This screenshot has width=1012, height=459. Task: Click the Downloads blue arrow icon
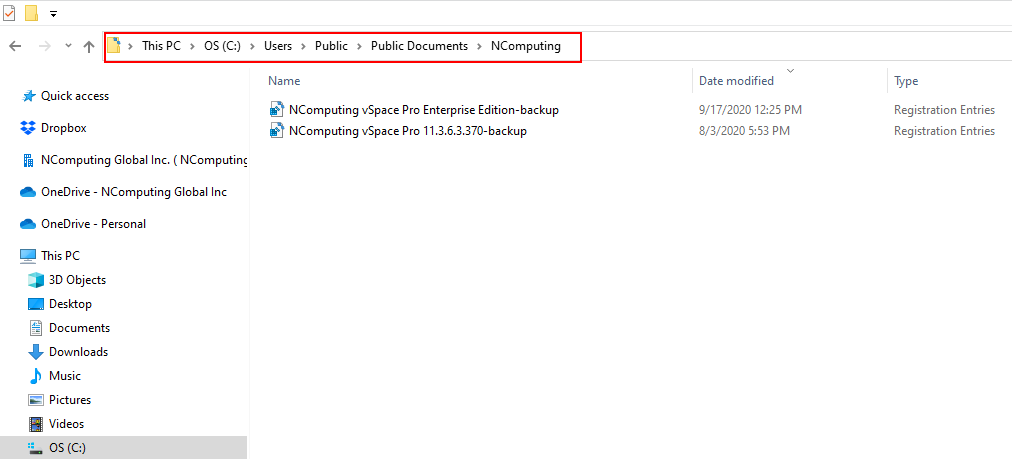(x=35, y=352)
